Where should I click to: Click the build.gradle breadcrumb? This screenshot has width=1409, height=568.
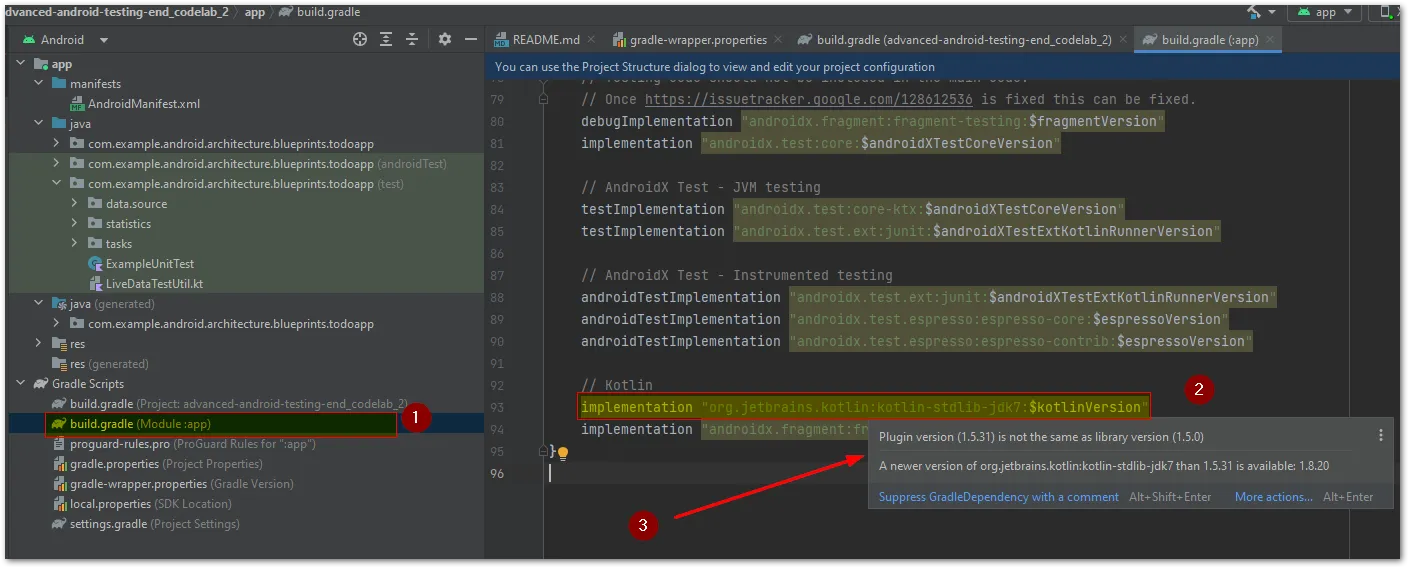tap(319, 12)
